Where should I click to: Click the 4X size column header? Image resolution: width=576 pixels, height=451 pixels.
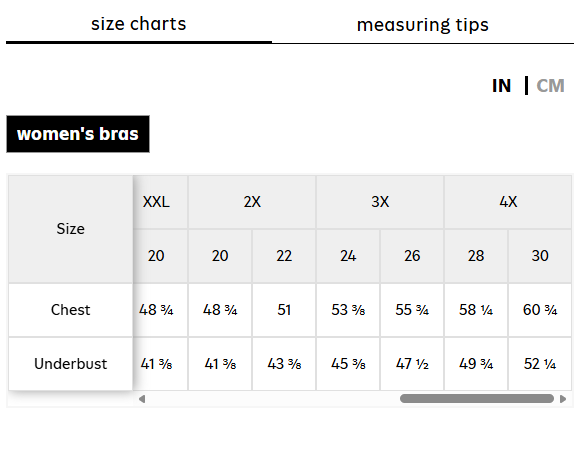pos(508,202)
